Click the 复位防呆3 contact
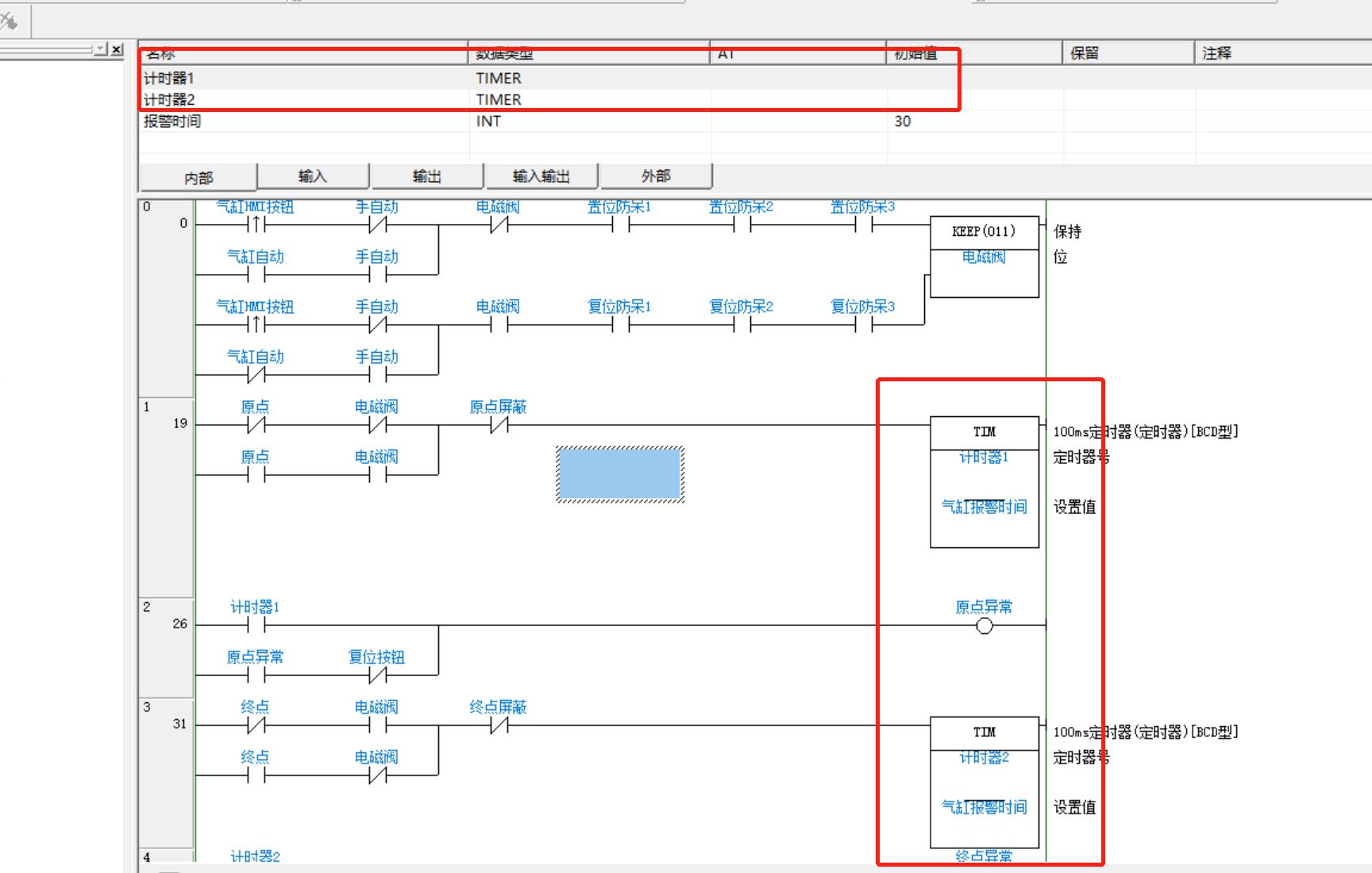This screenshot has width=1372, height=873. pos(863,324)
